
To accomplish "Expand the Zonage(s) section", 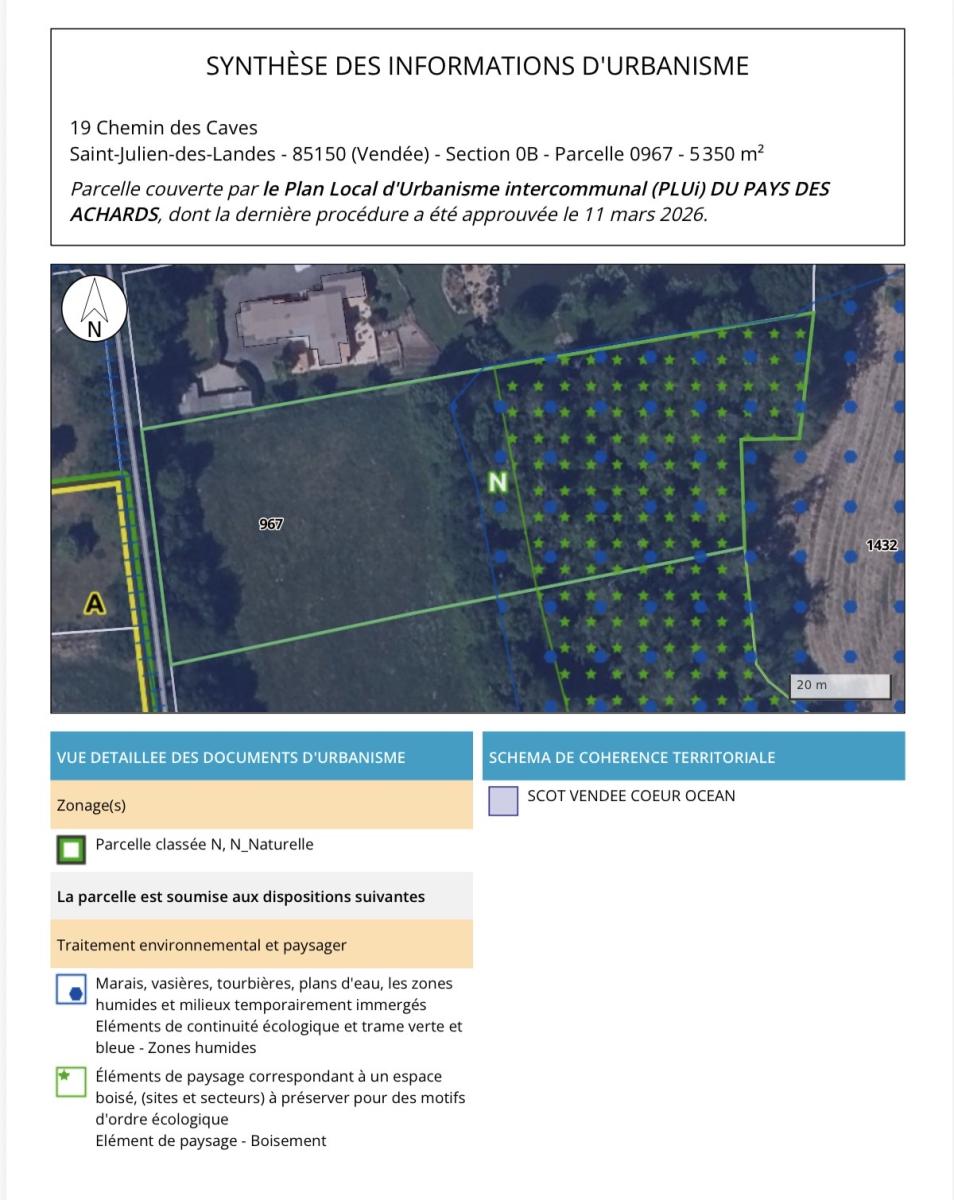I will pos(261,805).
